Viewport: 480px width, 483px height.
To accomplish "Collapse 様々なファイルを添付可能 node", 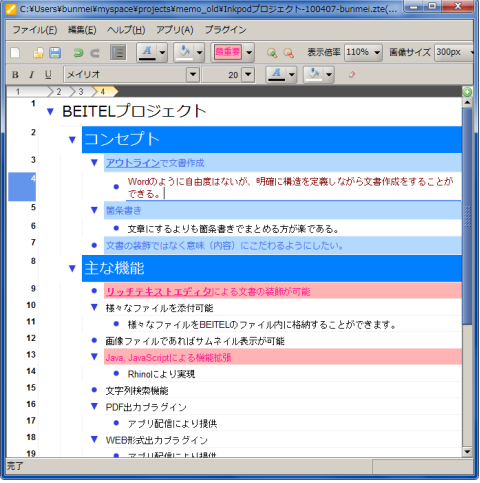I will (x=94, y=307).
